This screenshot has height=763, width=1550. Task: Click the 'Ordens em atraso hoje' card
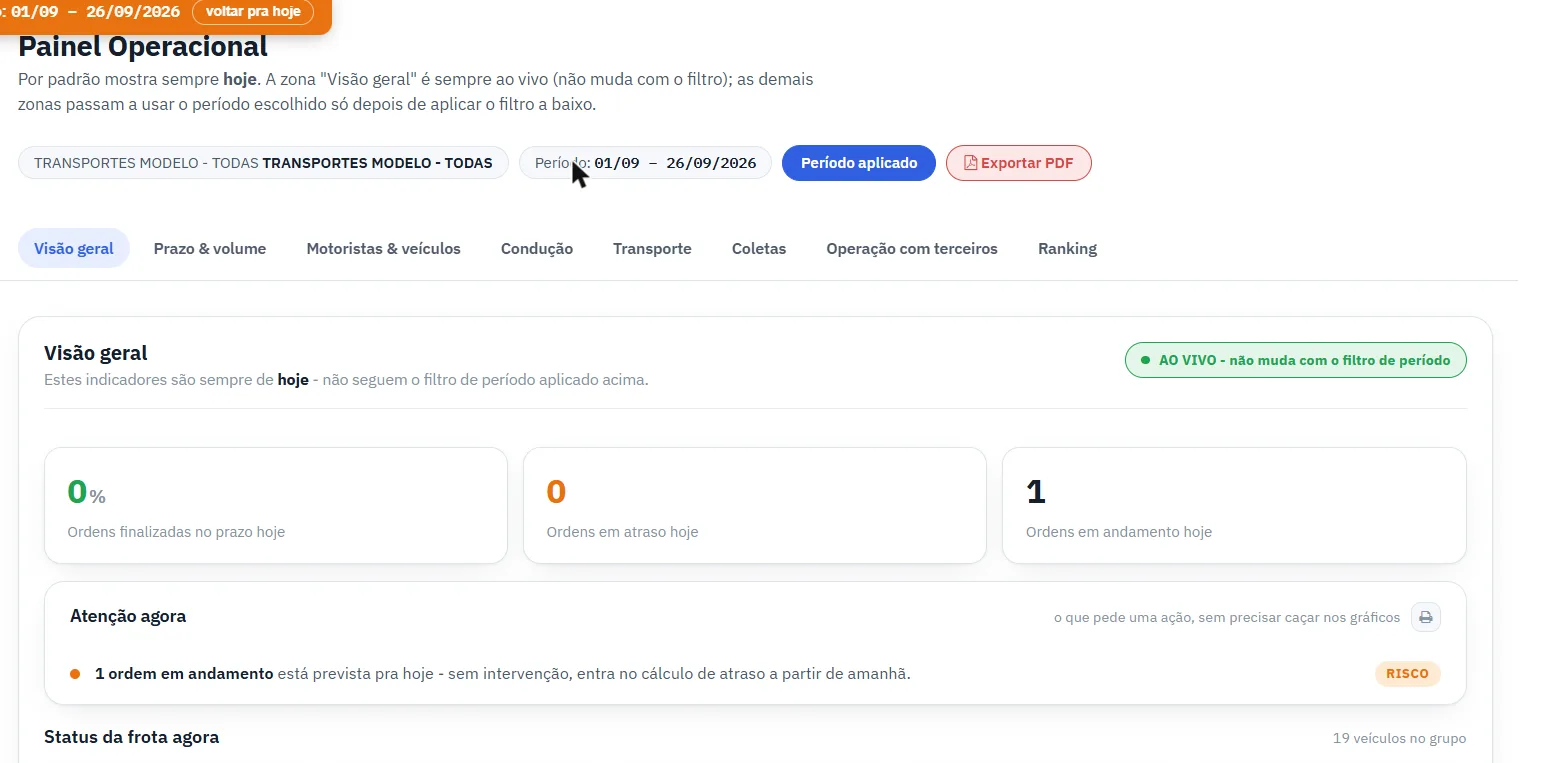[755, 505]
